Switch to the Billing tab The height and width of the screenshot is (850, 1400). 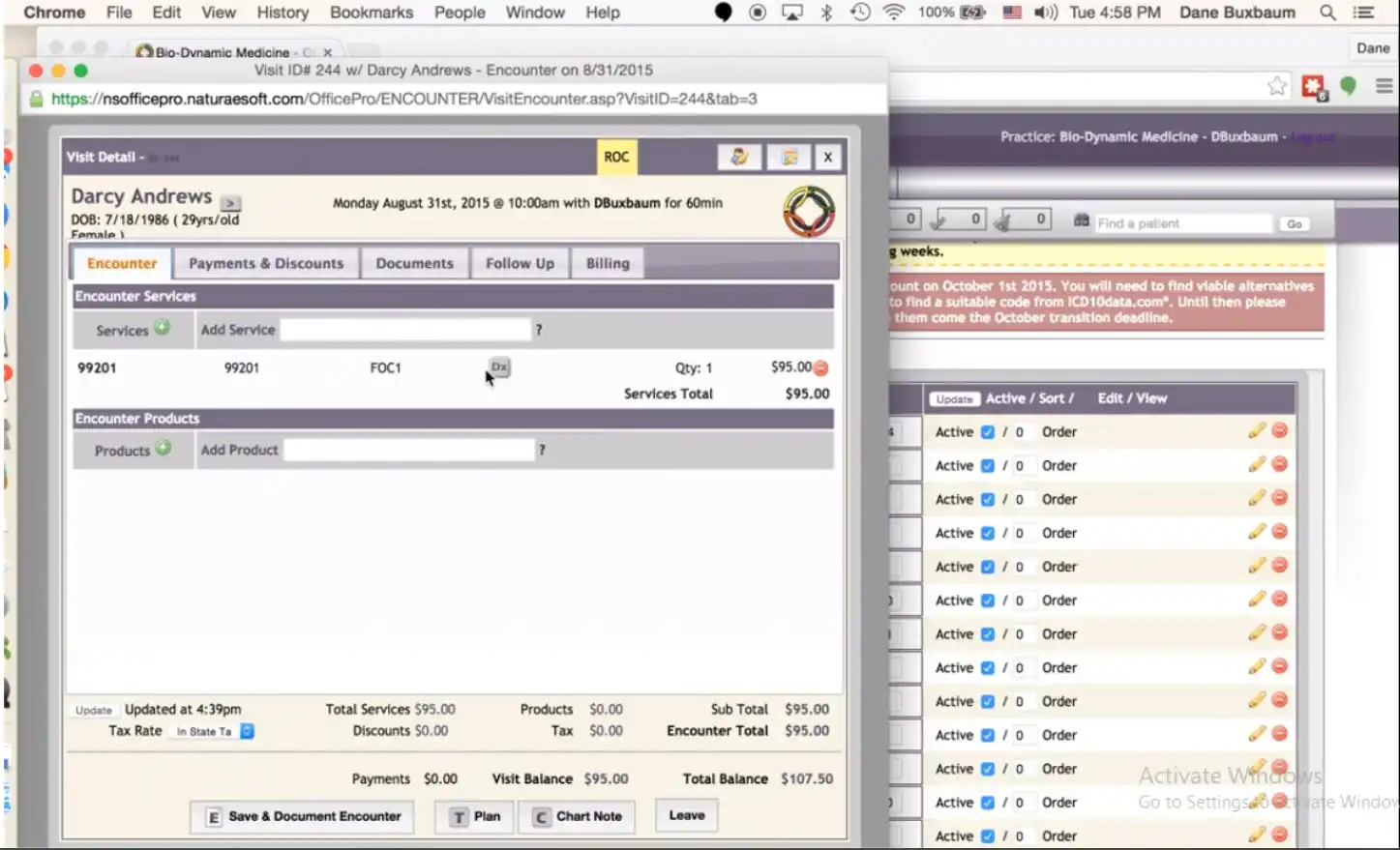point(607,262)
